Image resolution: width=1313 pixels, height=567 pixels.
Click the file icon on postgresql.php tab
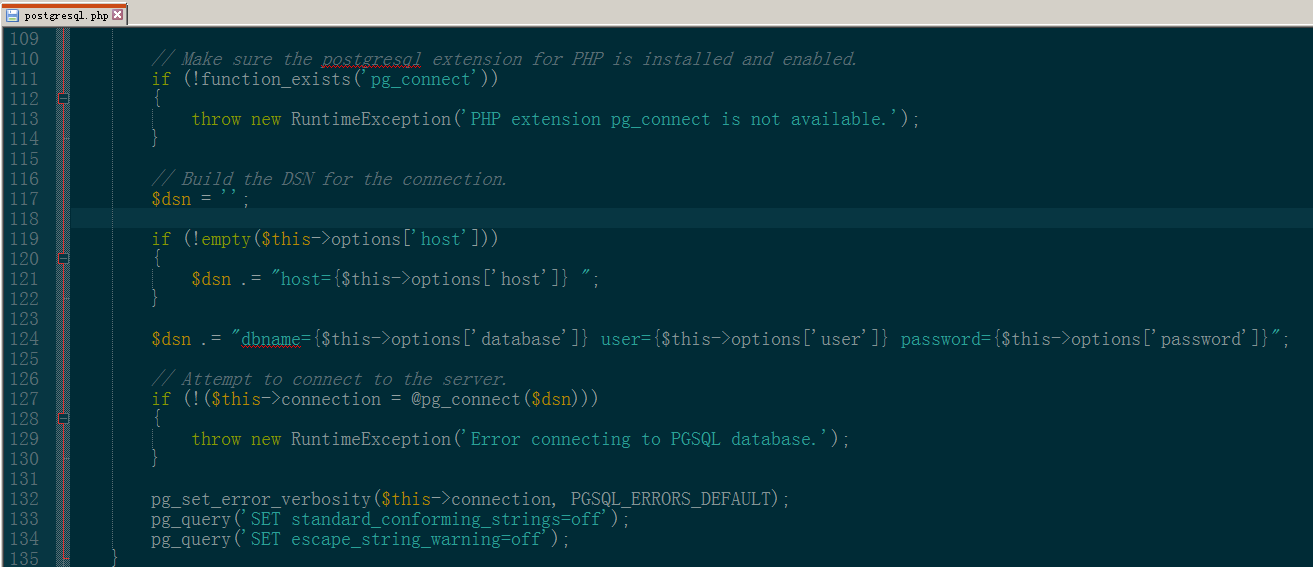tap(13, 16)
